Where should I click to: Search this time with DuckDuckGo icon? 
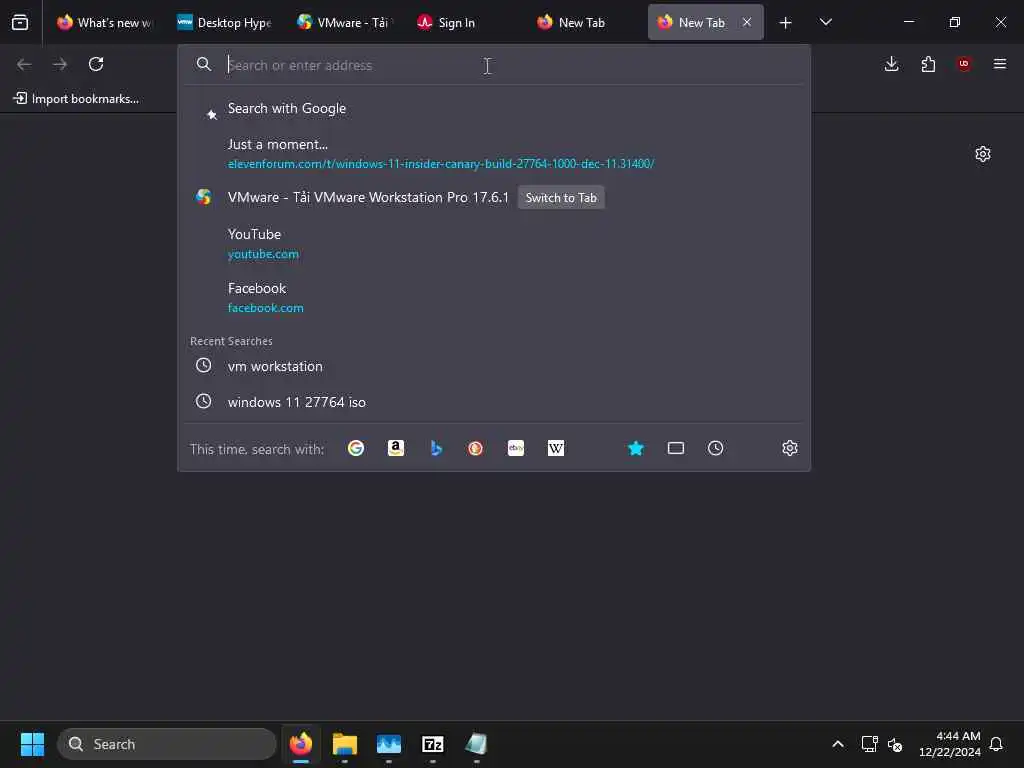click(475, 448)
